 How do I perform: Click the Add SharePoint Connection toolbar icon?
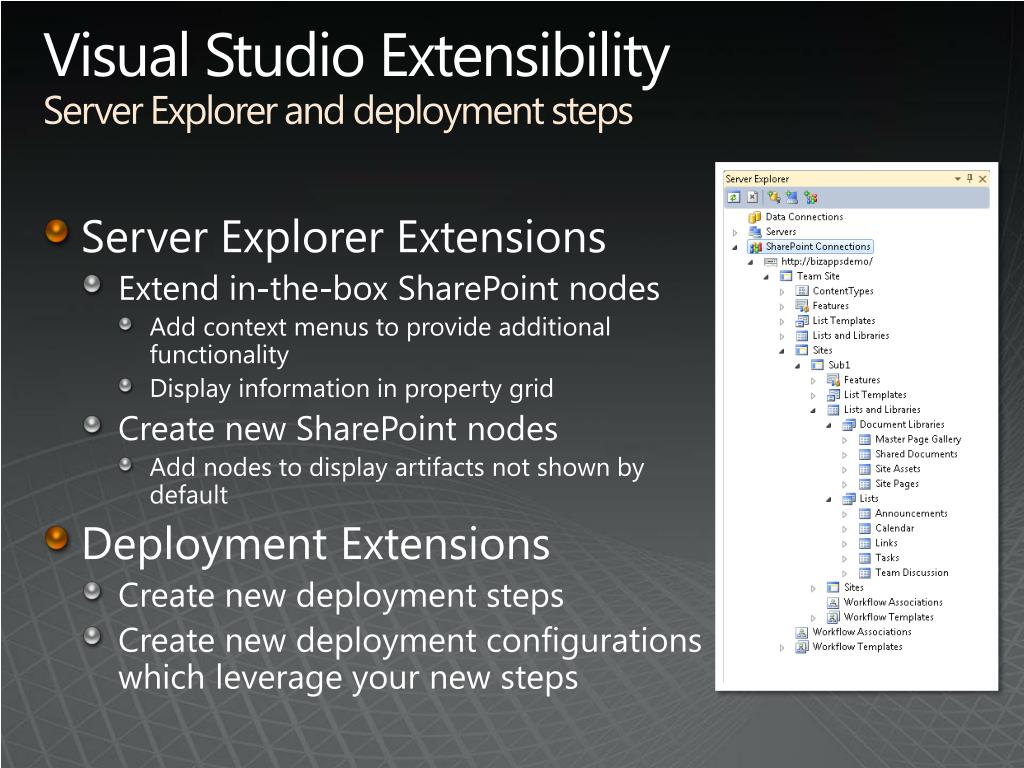click(x=810, y=197)
